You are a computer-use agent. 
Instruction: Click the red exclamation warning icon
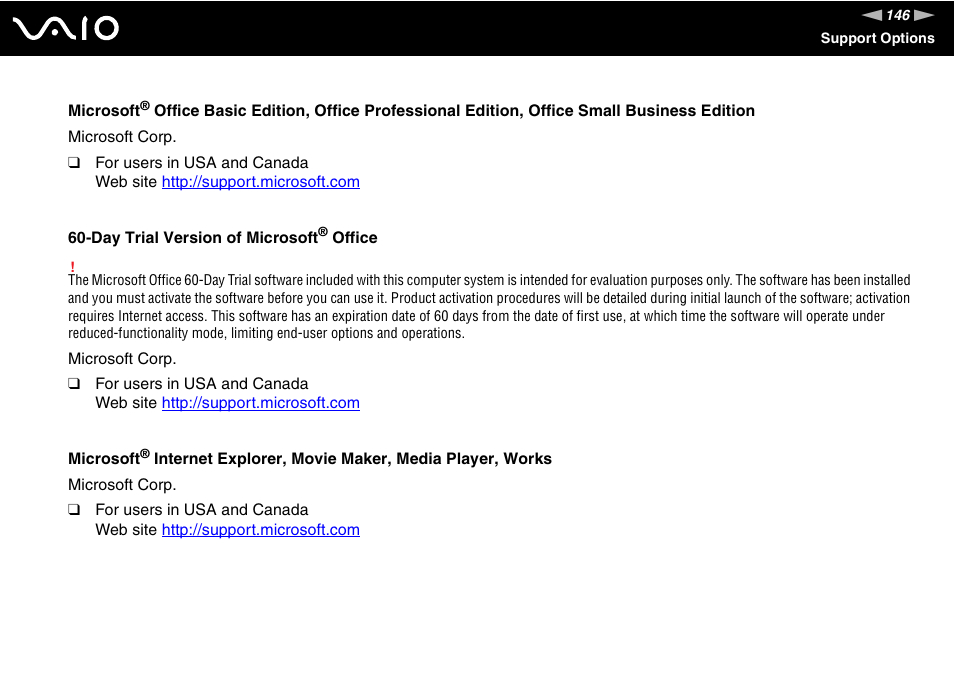point(72,266)
